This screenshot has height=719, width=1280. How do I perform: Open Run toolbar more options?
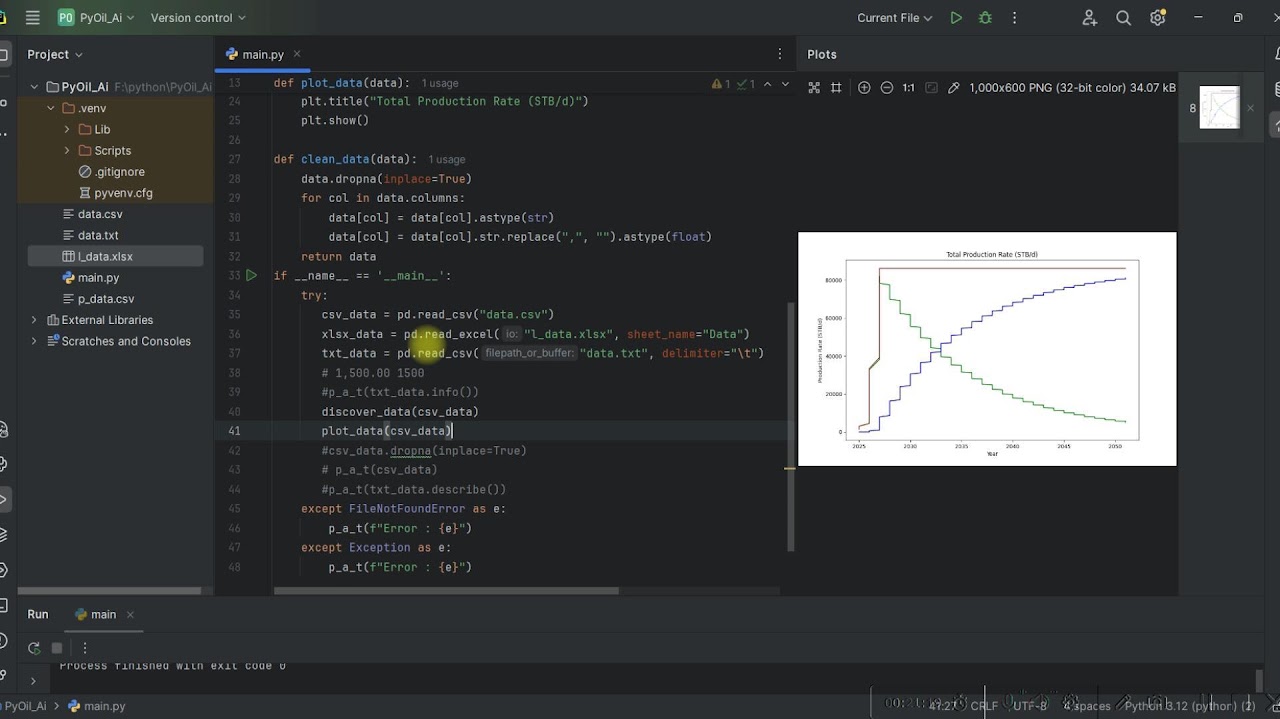click(84, 648)
